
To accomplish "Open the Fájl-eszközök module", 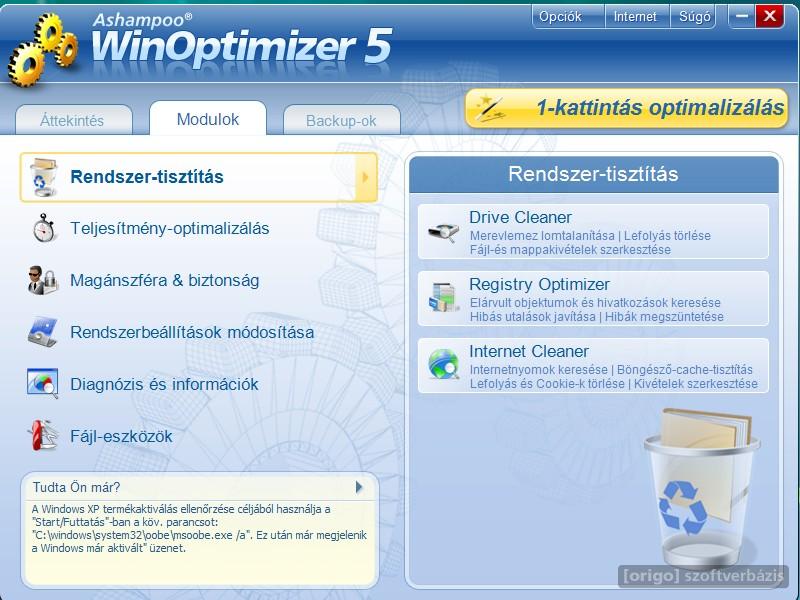I will click(x=121, y=436).
